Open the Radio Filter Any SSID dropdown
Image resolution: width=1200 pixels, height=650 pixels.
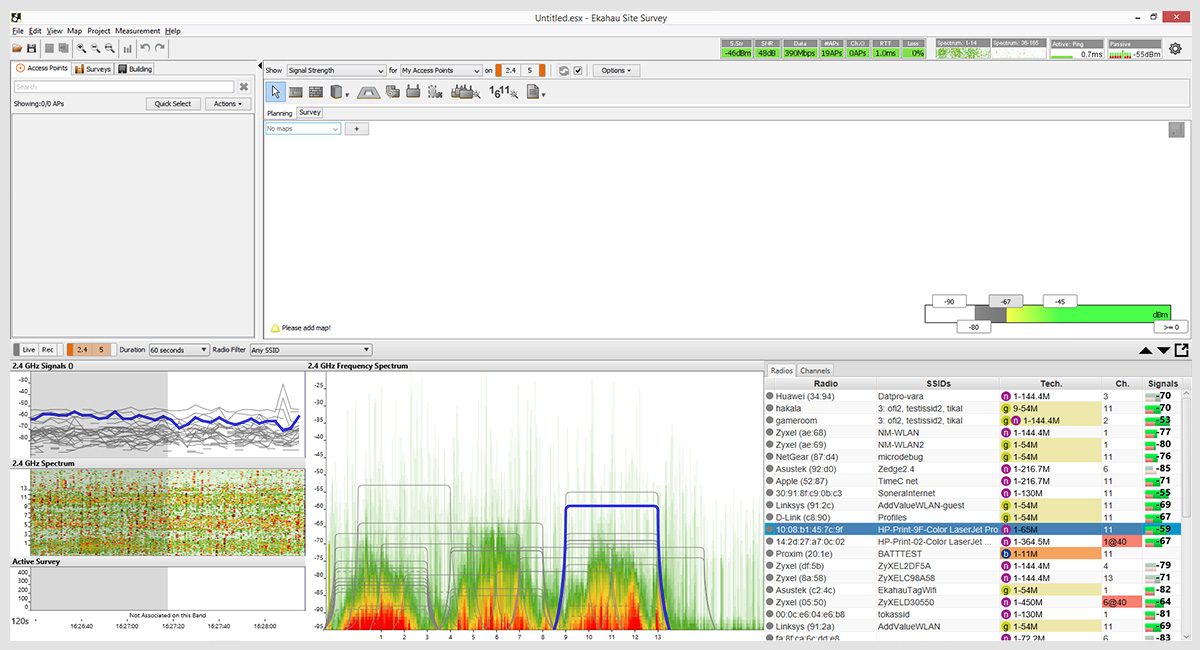pyautogui.click(x=311, y=350)
